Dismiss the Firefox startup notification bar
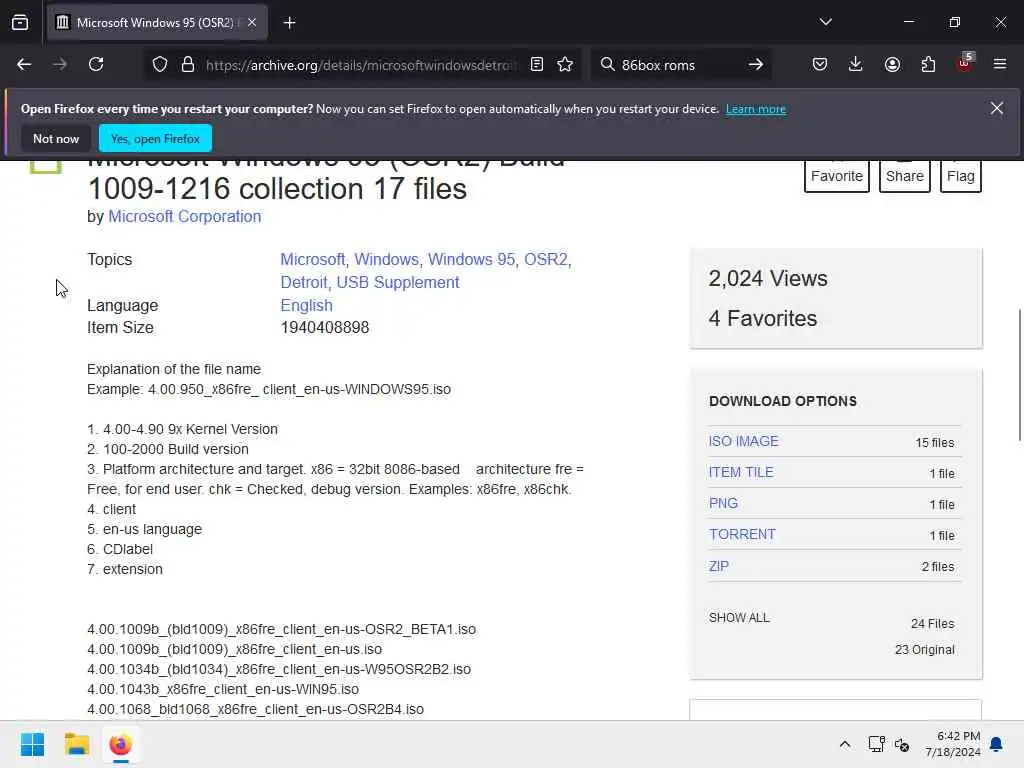Screen dimensions: 1024x768 pos(997,108)
